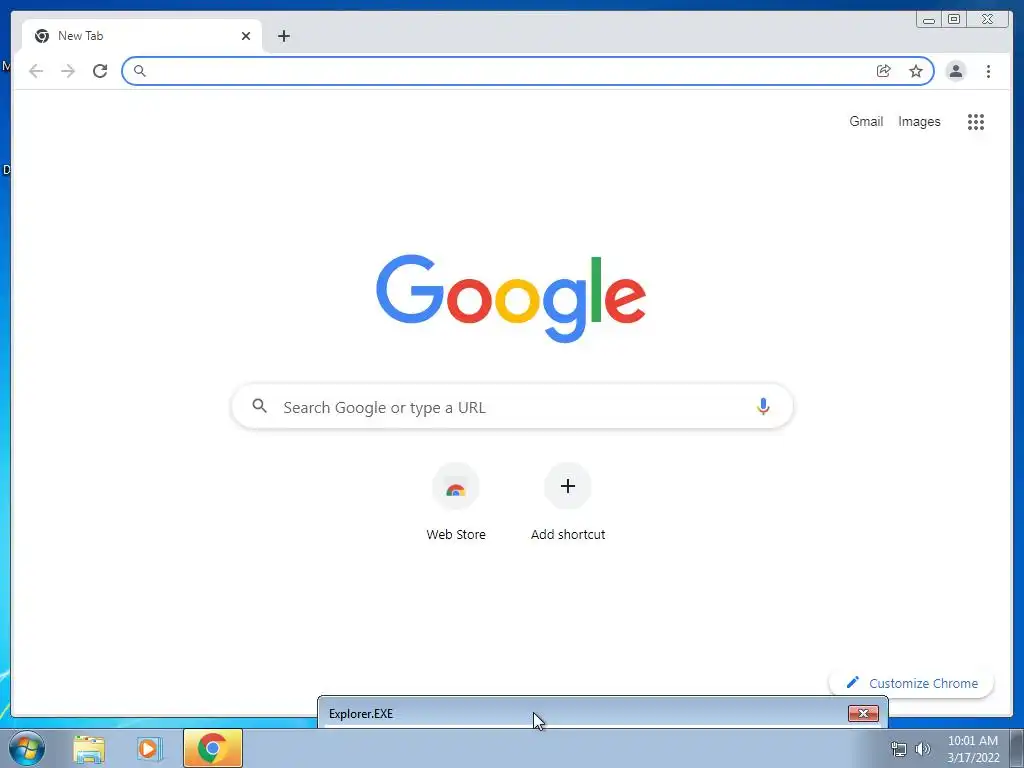This screenshot has height=768, width=1024.
Task: Close the New Tab tab
Action: click(x=246, y=36)
